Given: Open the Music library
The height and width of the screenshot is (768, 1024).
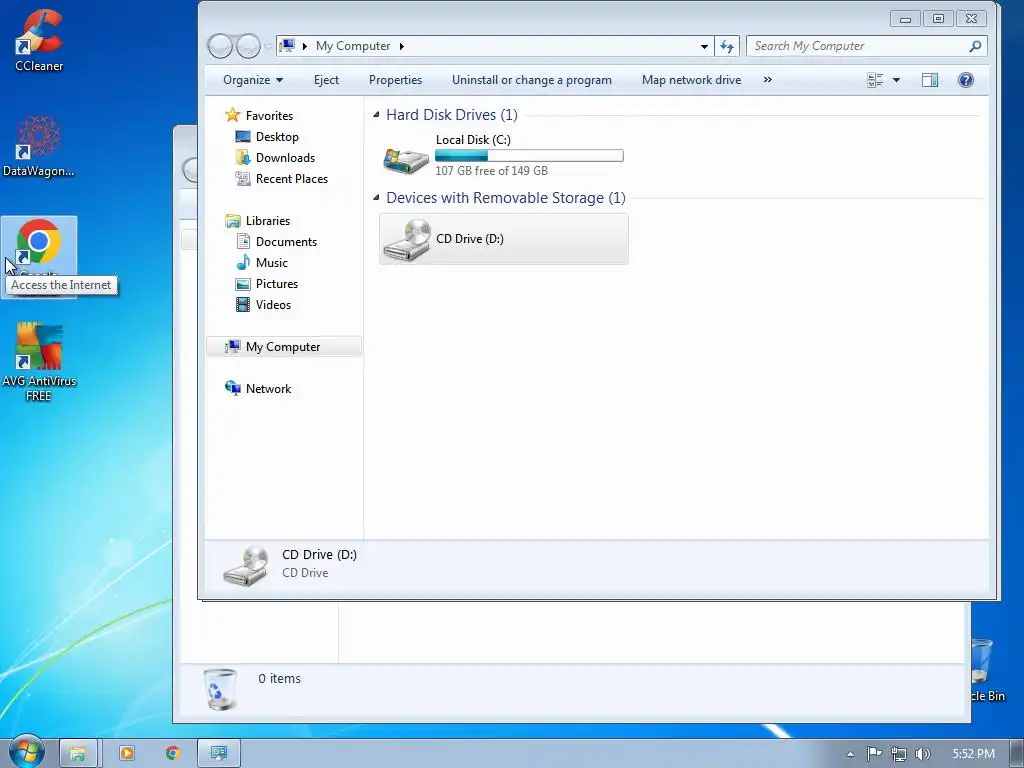Looking at the screenshot, I should click(x=272, y=263).
